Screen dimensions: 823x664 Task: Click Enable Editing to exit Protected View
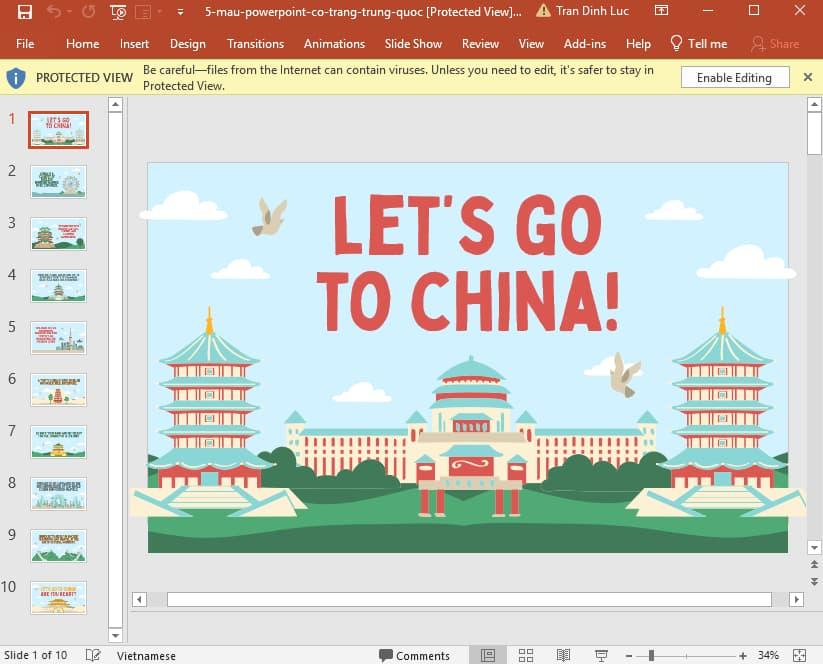click(734, 77)
